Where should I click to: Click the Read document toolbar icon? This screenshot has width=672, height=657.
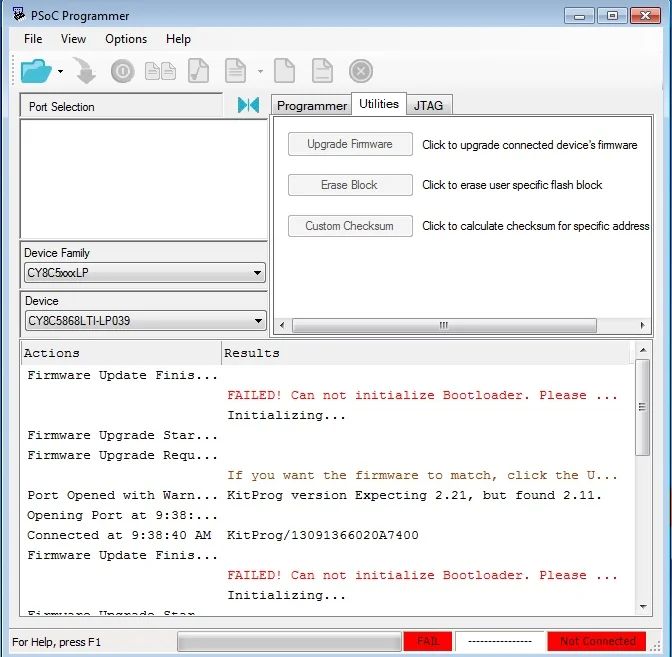point(236,71)
